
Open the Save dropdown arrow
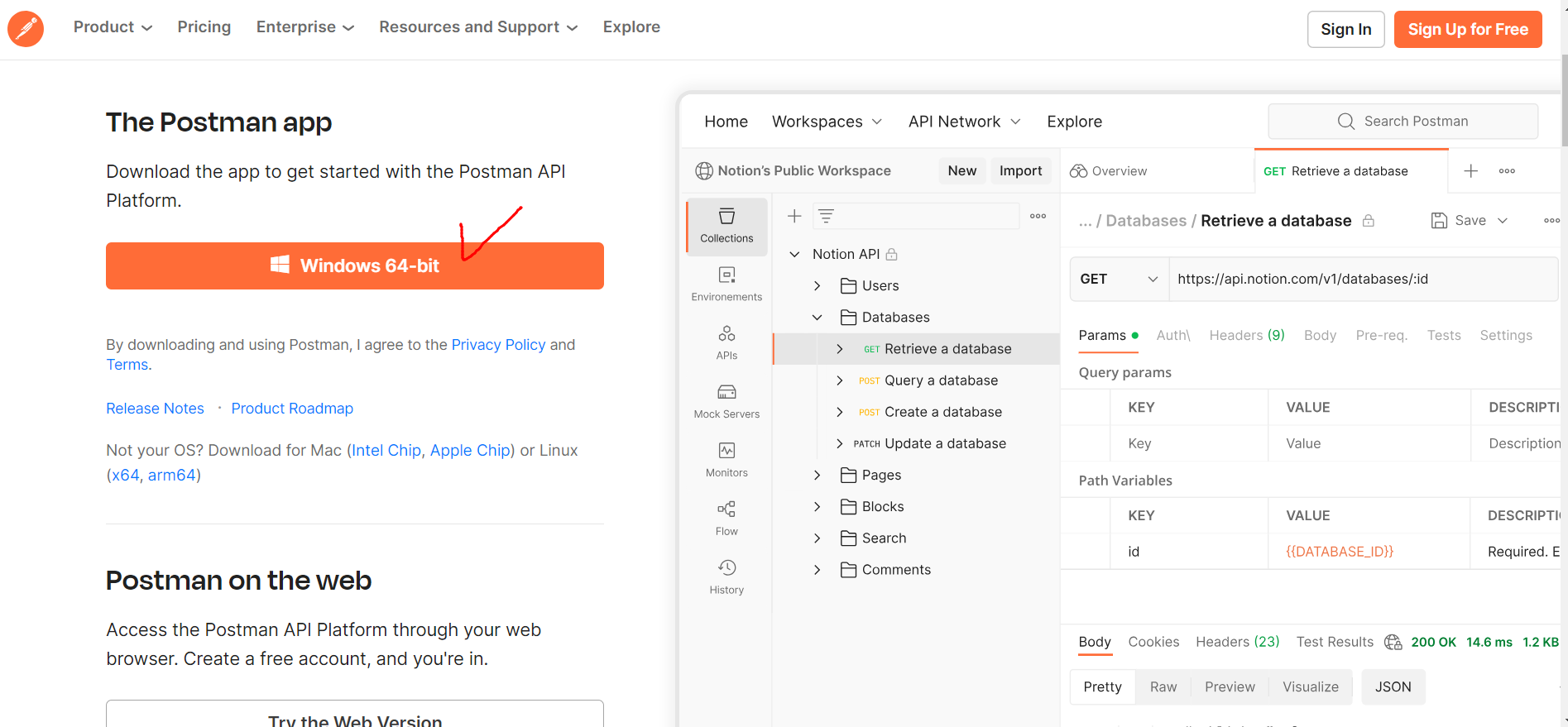pos(1503,221)
